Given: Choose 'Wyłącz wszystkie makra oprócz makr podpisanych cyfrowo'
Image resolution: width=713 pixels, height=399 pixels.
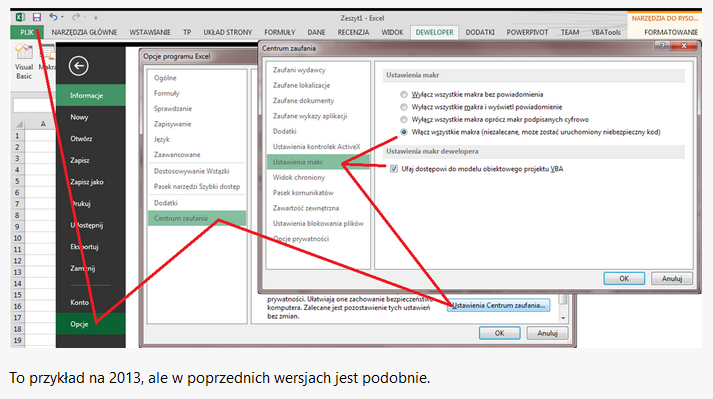Looking at the screenshot, I should pos(403,120).
